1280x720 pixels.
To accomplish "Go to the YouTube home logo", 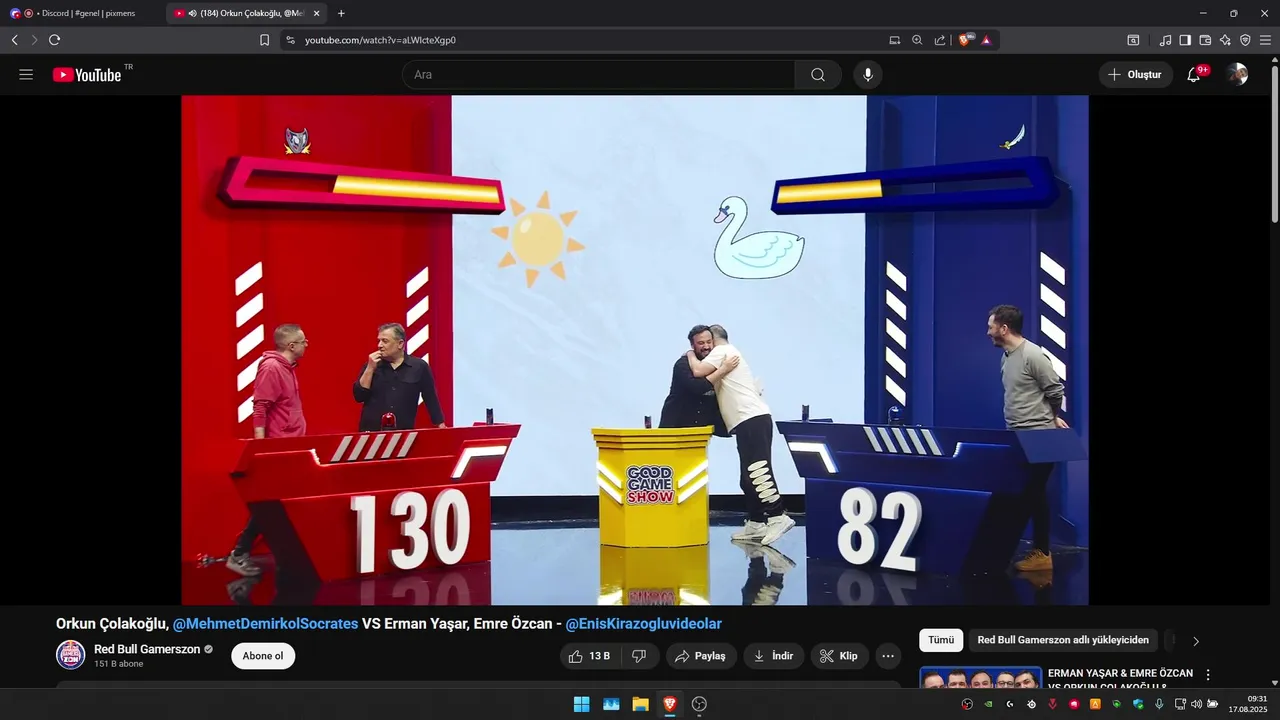I will [x=87, y=75].
